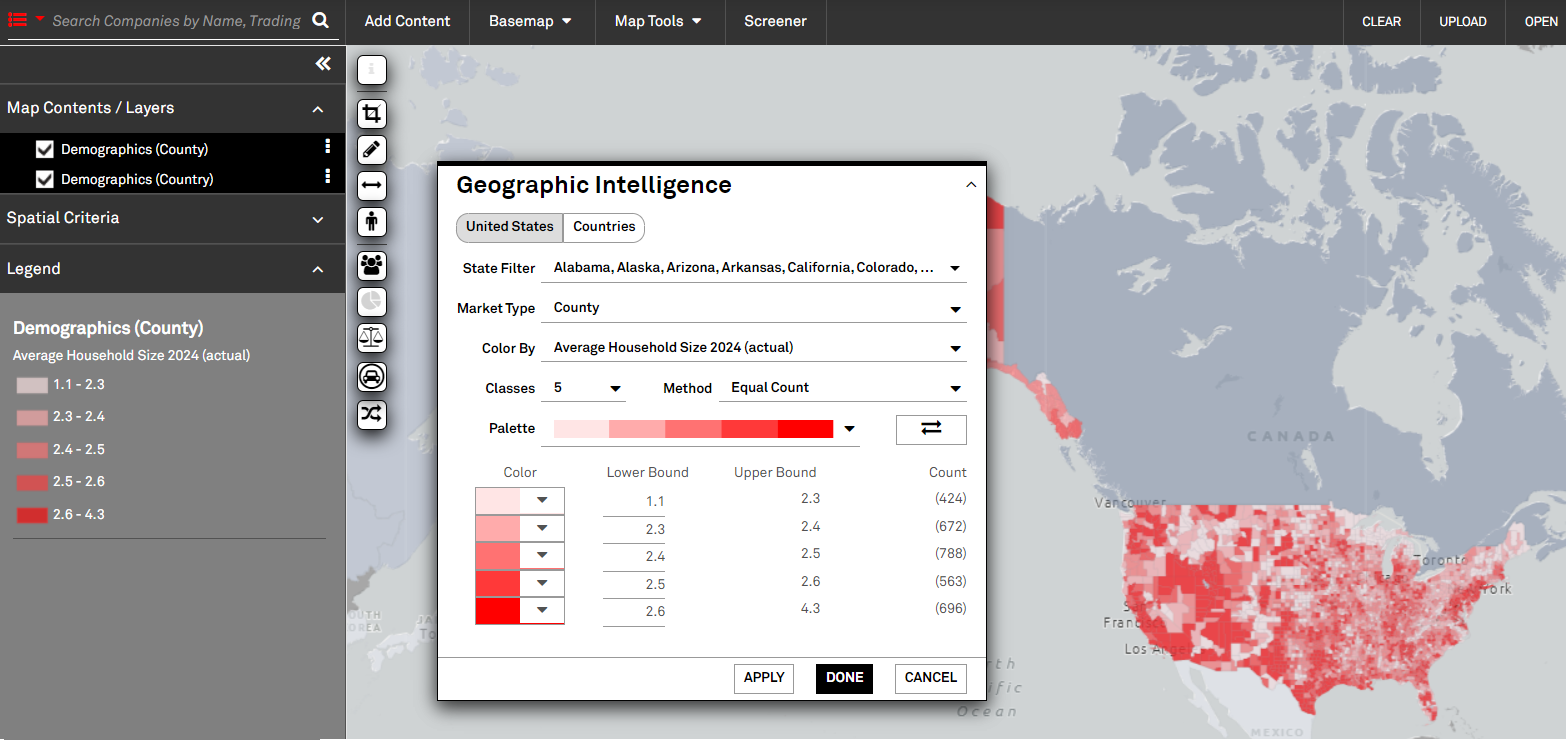Toggle the Demographics (Country) layer checkbox
The image size is (1566, 740).
[x=44, y=179]
